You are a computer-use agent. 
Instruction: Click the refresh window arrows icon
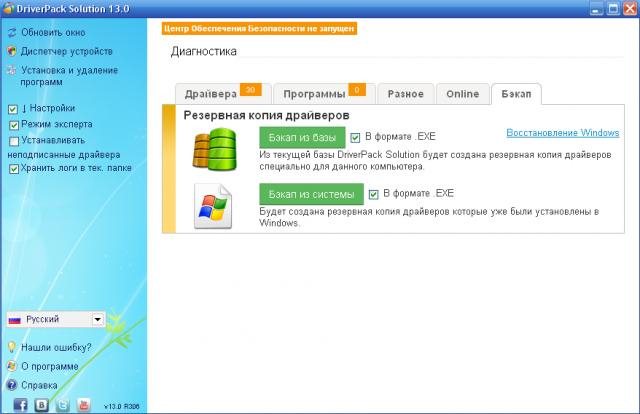(11, 32)
